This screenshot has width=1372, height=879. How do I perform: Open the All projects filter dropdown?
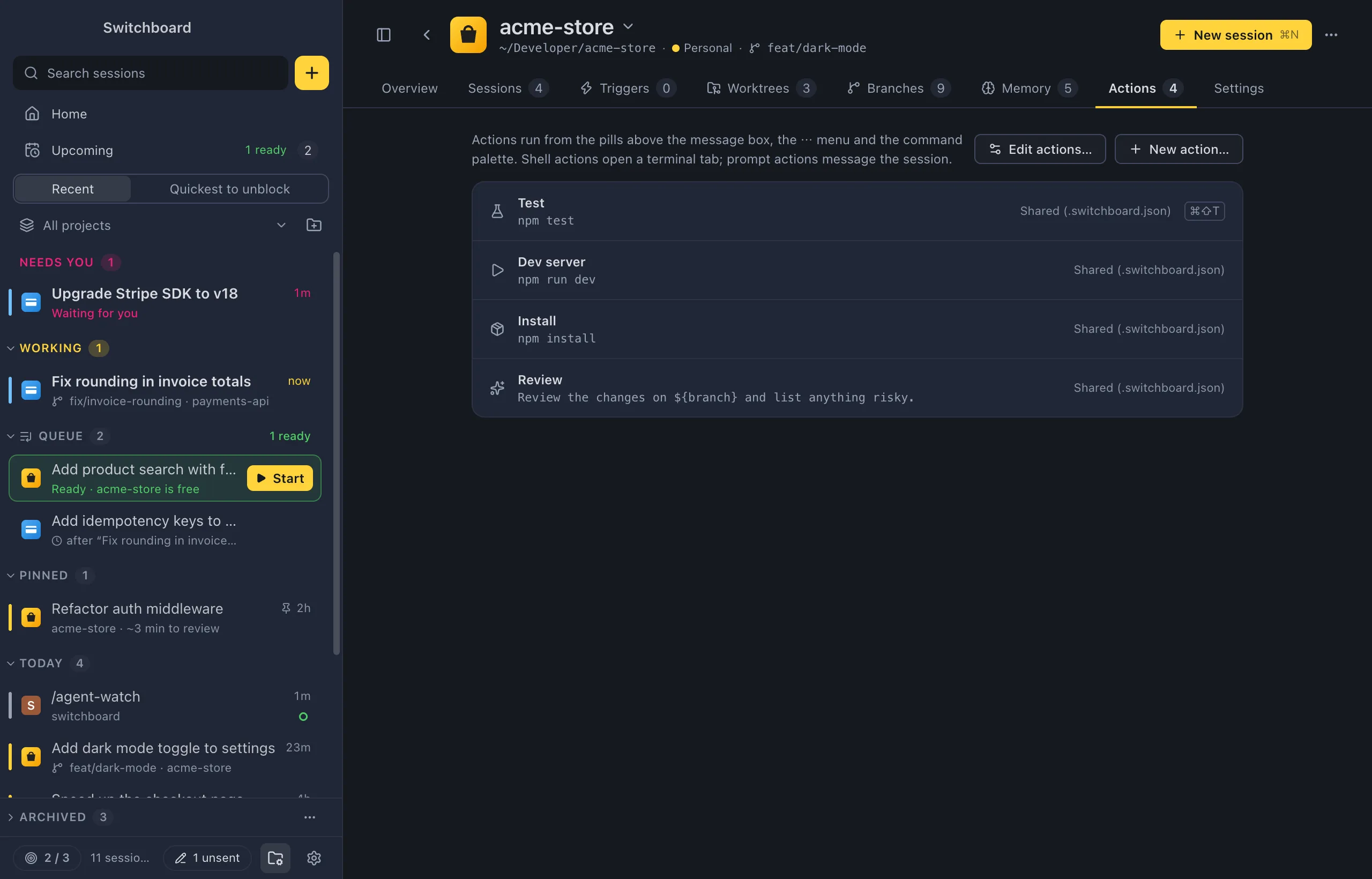[x=152, y=226]
